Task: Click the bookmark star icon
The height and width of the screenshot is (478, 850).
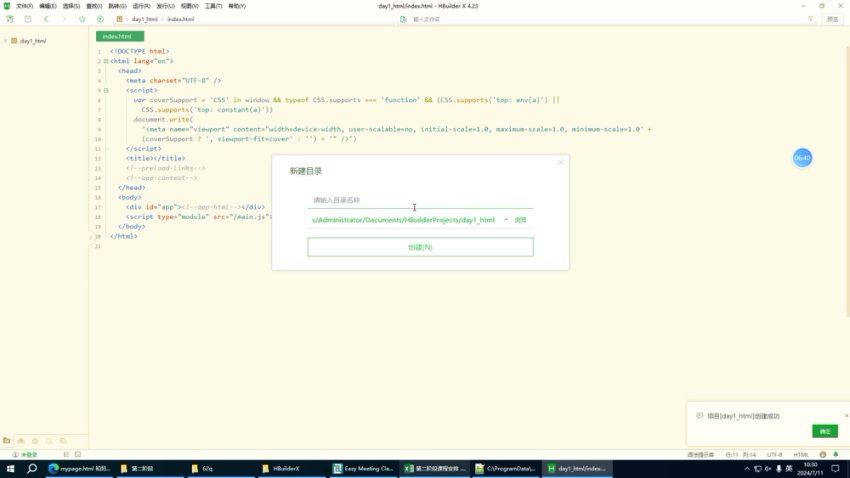Action: point(82,19)
